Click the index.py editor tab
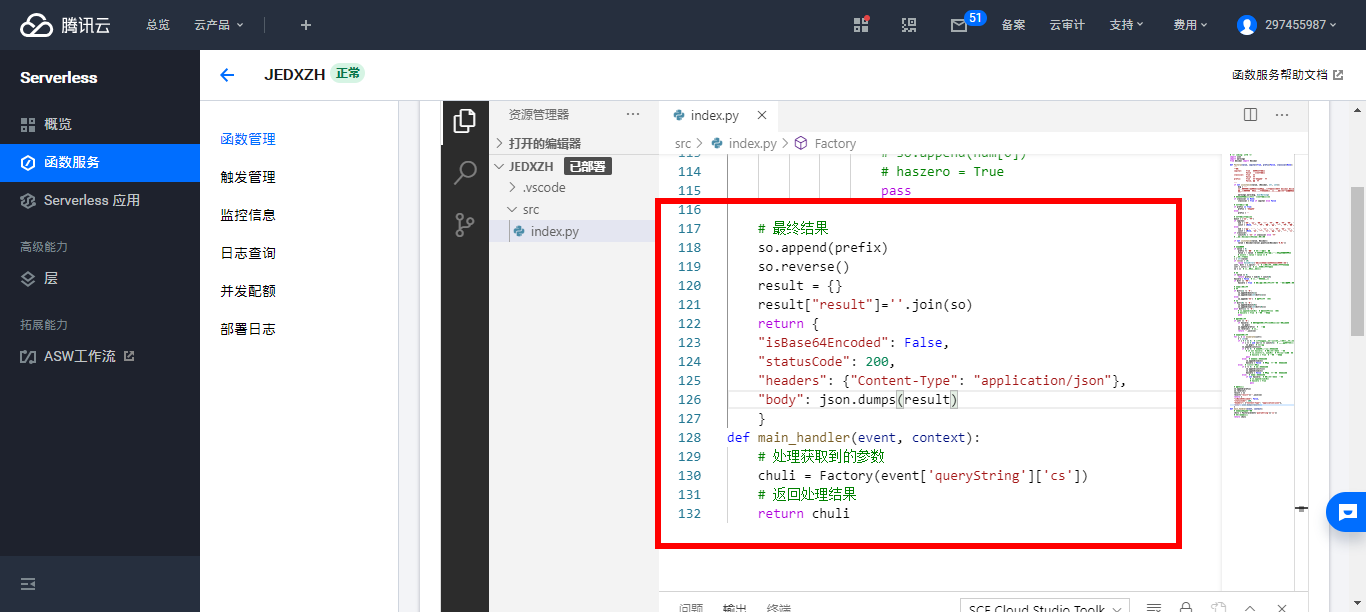 point(720,115)
